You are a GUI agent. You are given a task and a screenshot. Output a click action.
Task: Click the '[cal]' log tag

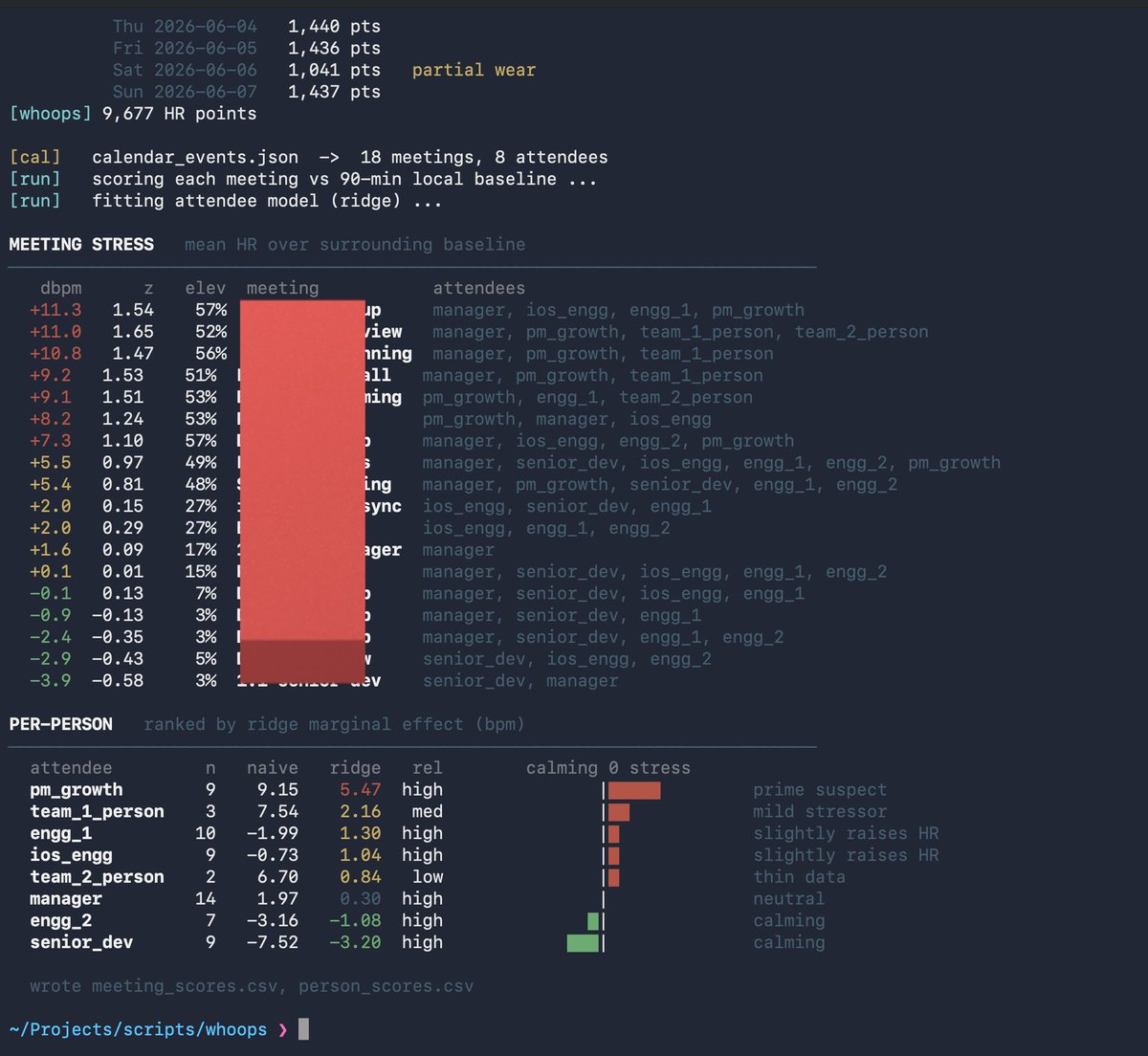34,157
